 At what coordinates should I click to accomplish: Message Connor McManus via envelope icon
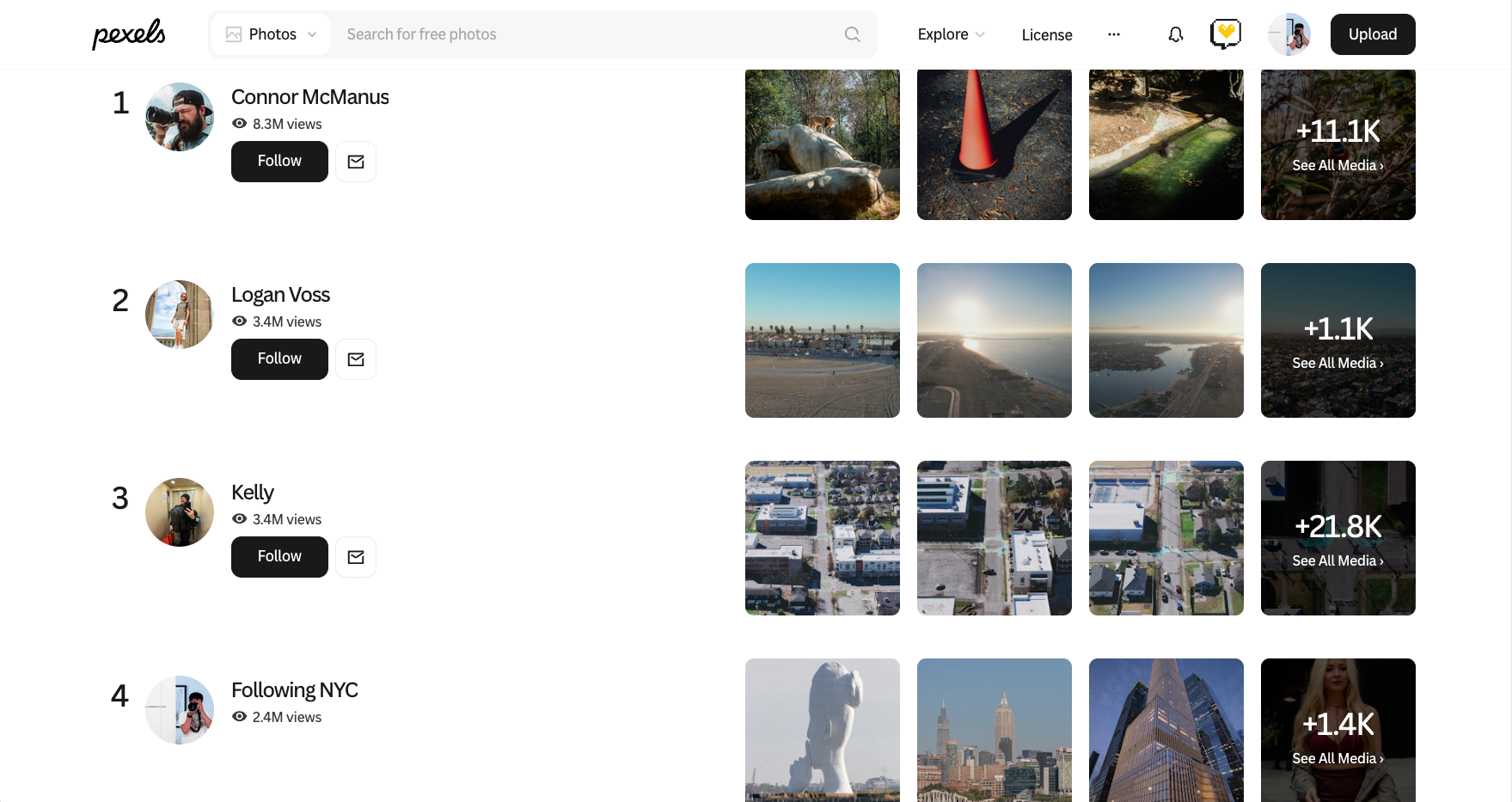356,162
